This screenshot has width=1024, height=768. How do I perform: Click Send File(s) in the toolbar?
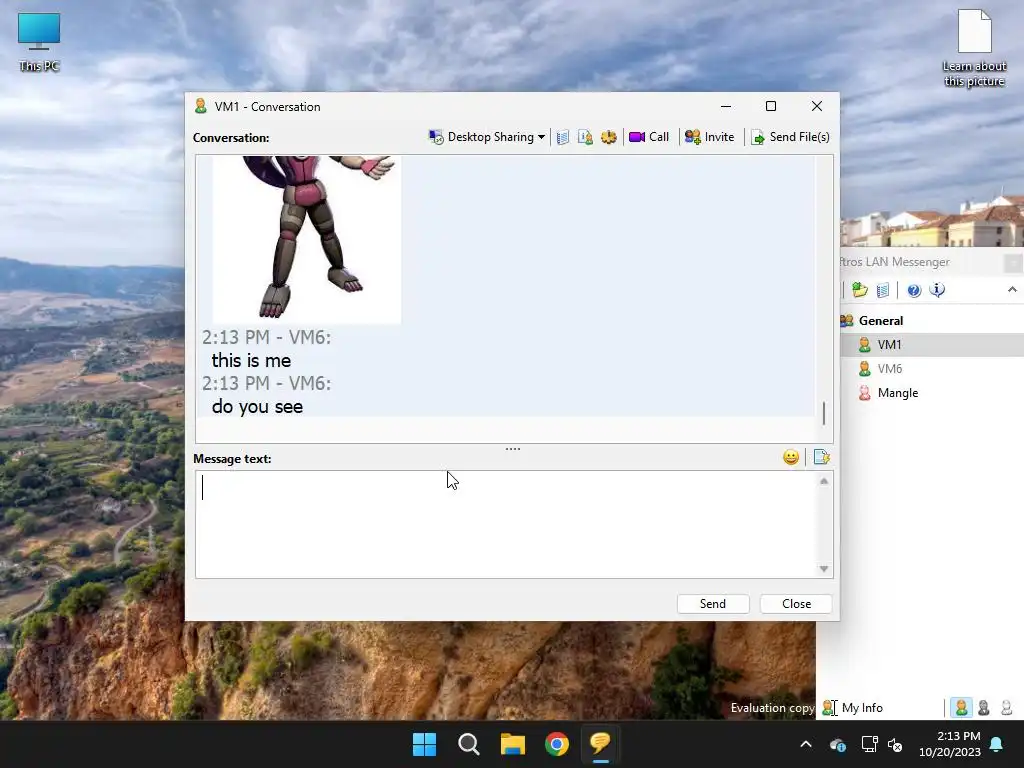coord(790,137)
